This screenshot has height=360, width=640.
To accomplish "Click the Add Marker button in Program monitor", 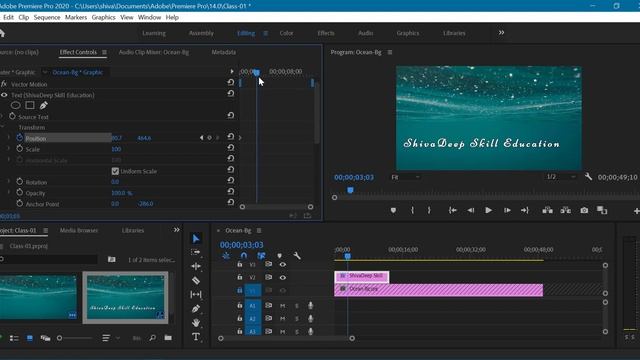I will pos(393,211).
